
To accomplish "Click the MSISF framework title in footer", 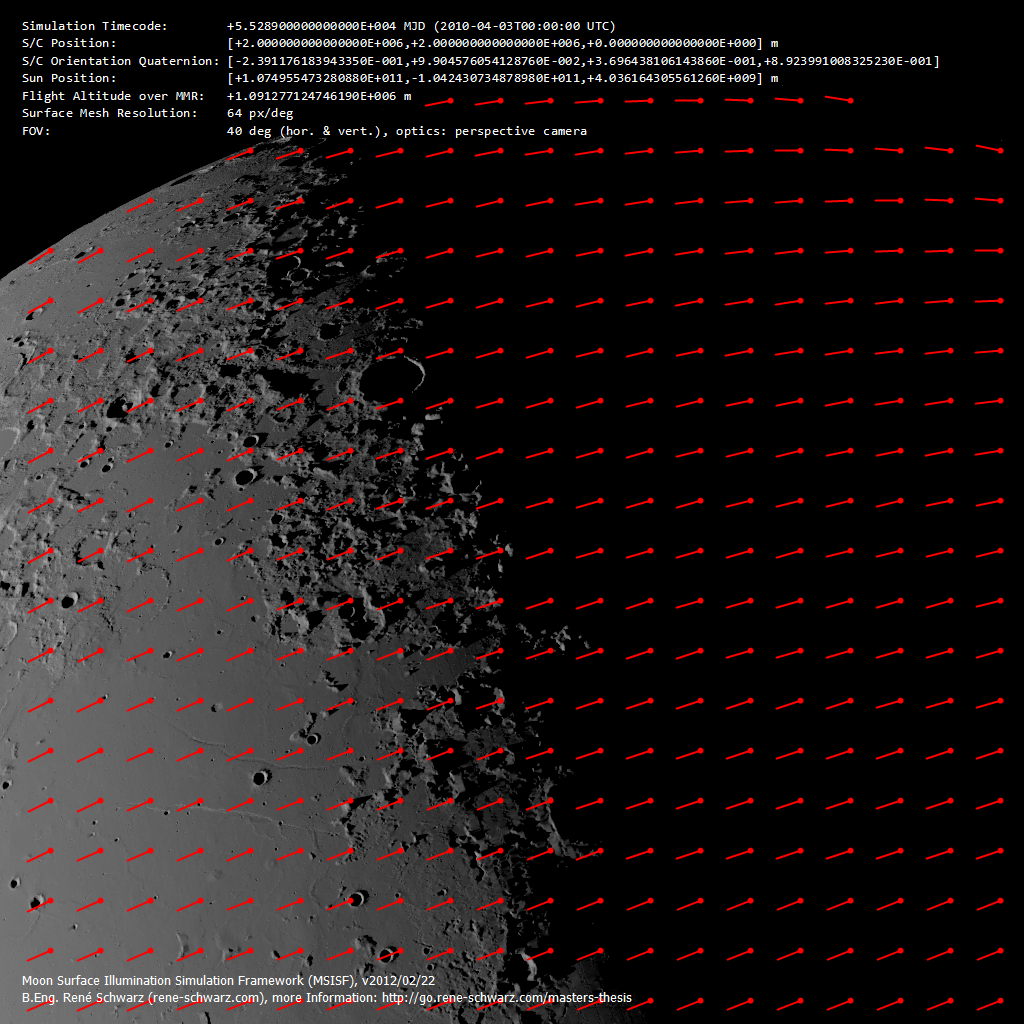I will pos(228,981).
